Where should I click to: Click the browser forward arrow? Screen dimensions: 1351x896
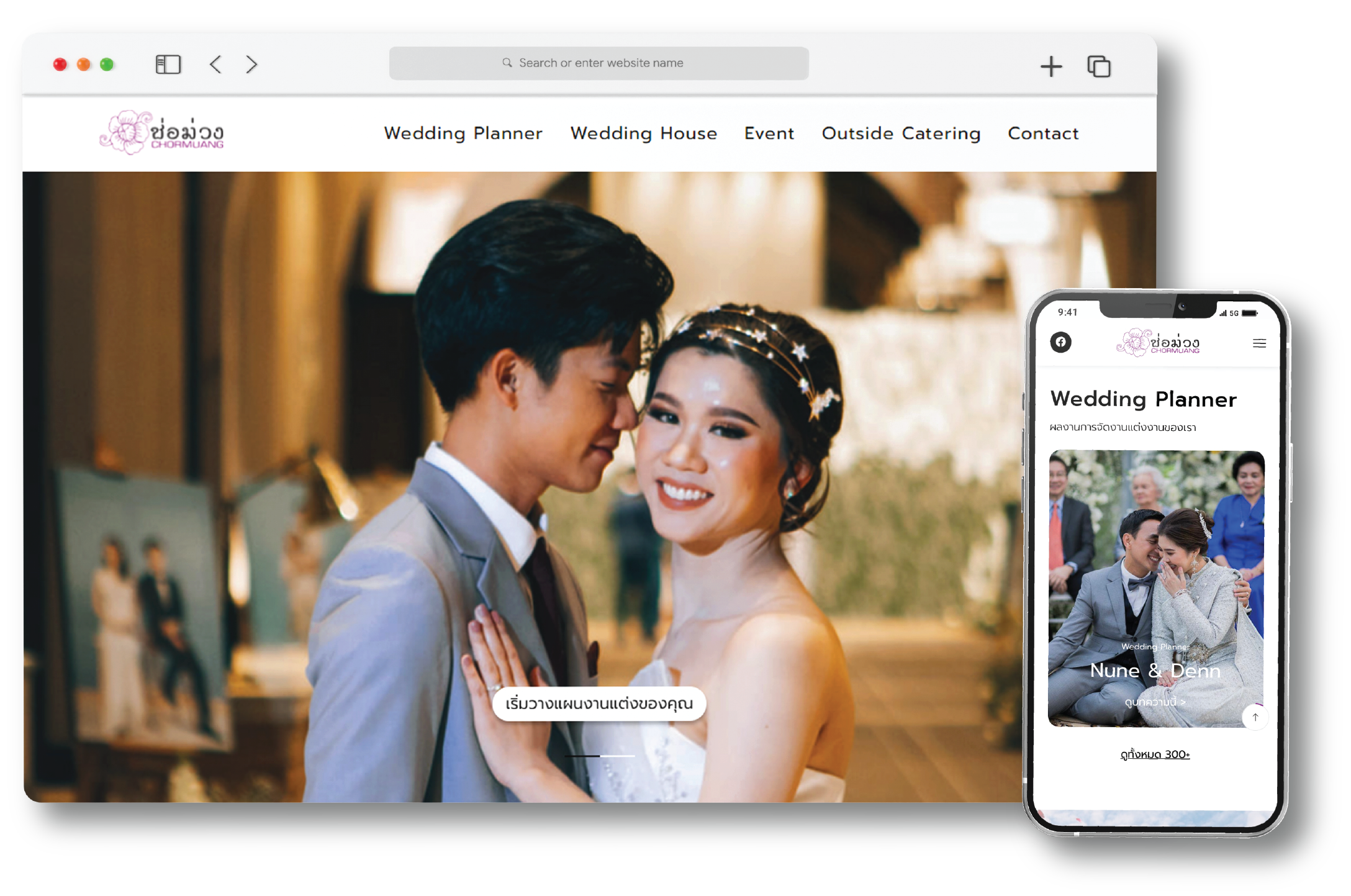(251, 65)
